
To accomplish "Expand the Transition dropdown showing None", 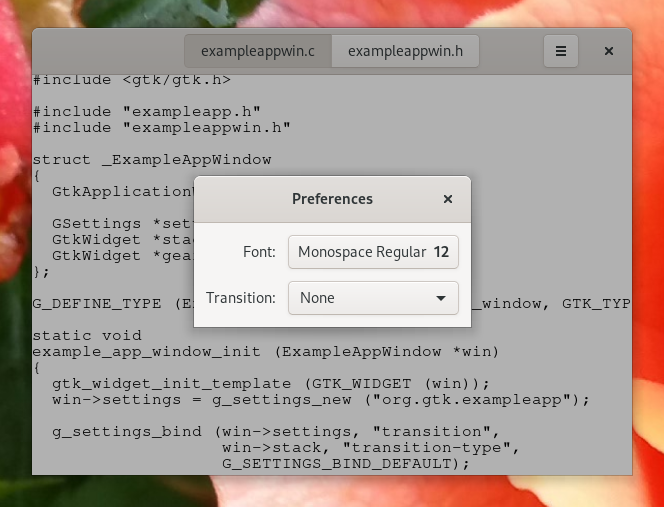I will (373, 298).
